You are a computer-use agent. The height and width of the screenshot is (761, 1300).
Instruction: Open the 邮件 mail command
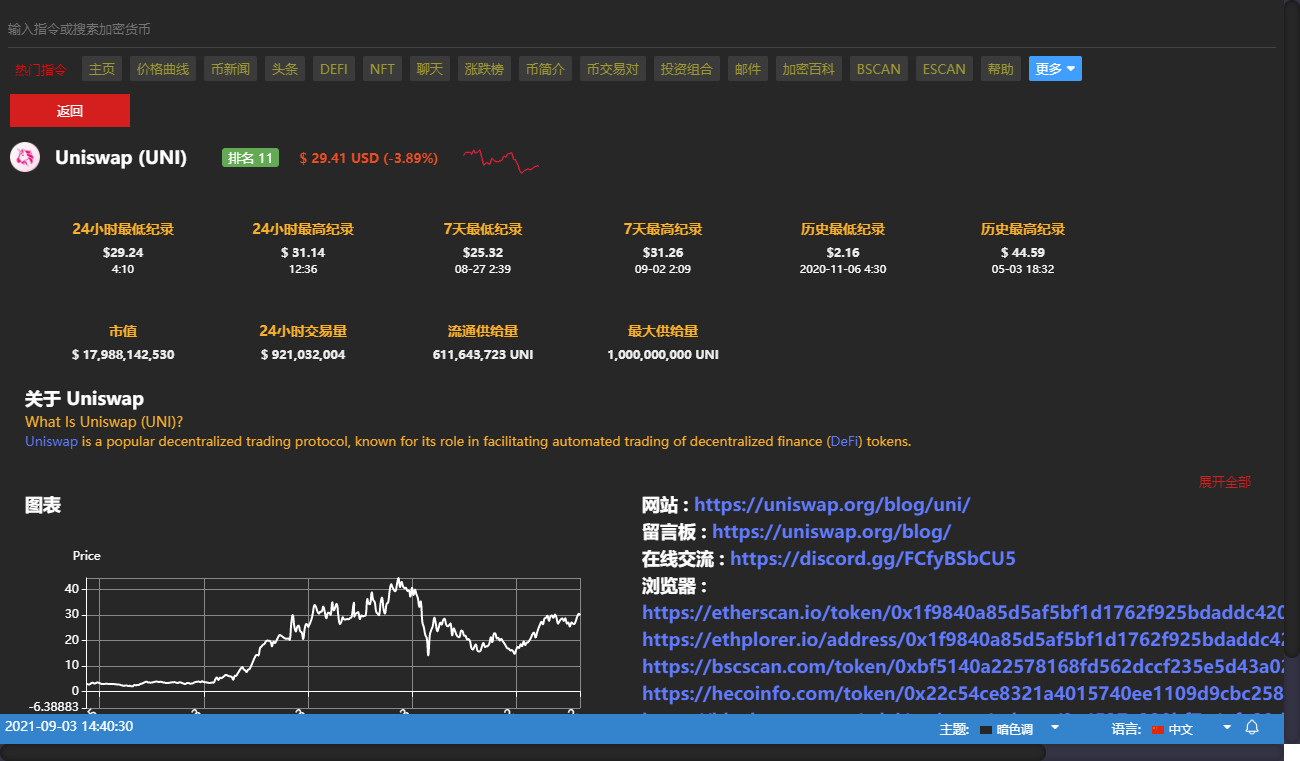748,69
